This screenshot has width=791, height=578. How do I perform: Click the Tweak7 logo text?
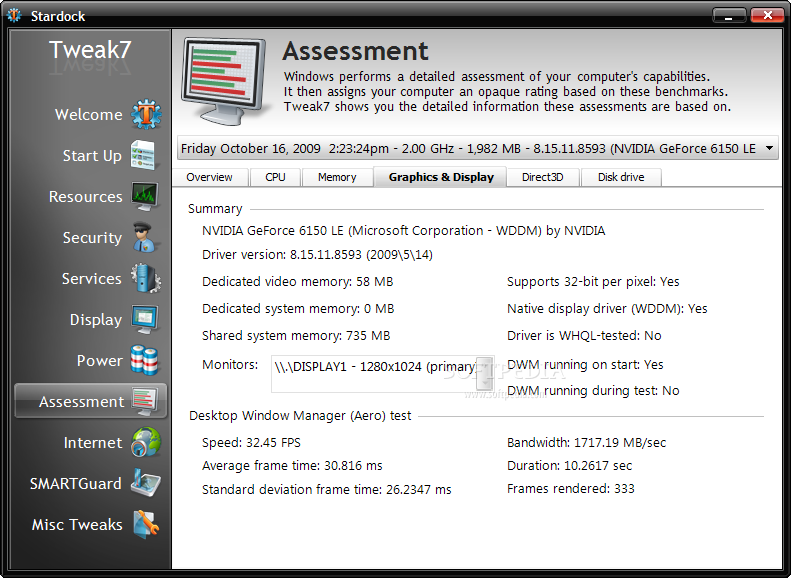pyautogui.click(x=90, y=50)
